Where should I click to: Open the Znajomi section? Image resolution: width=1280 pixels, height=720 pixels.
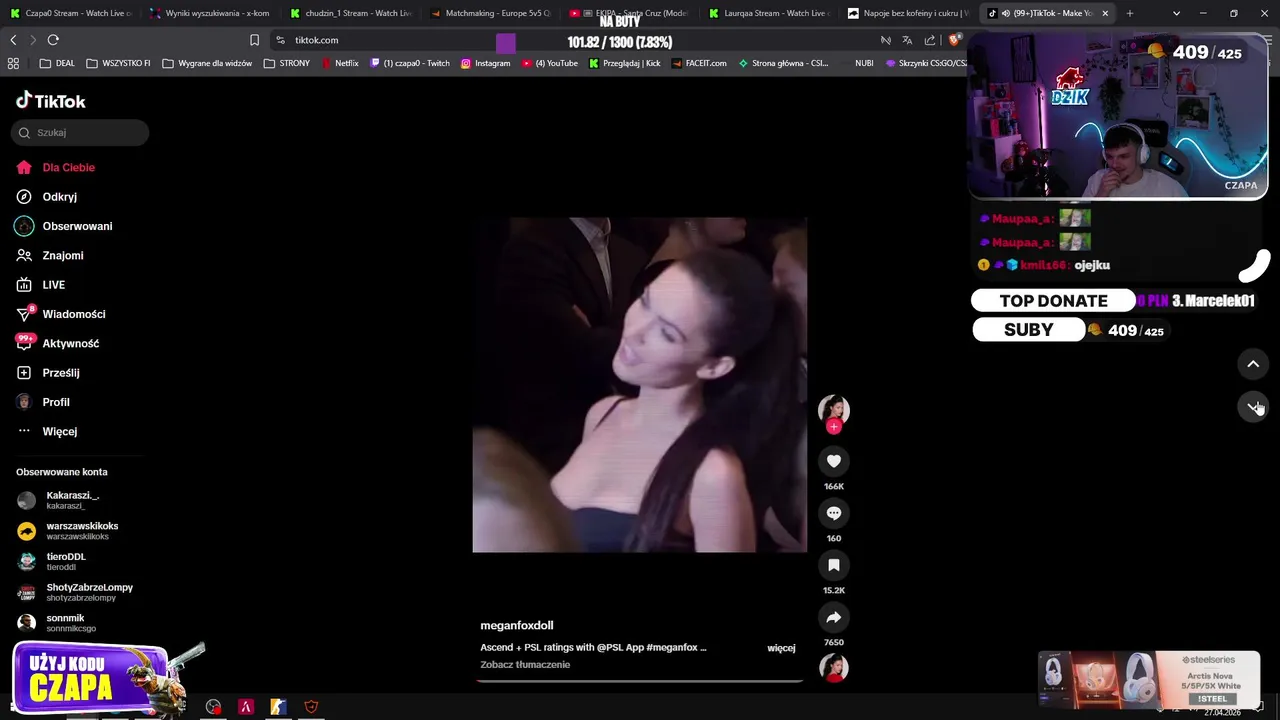[x=62, y=256]
